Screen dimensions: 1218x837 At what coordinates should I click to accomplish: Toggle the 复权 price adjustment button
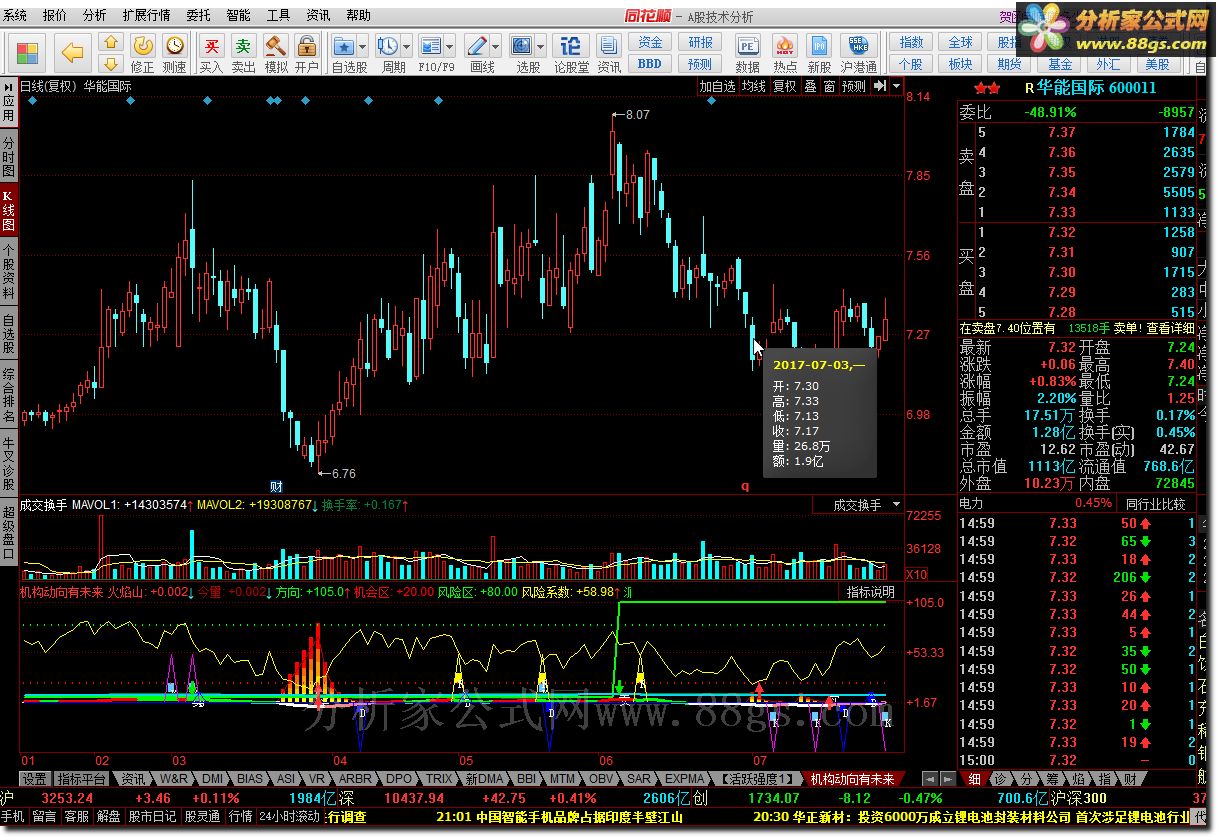click(x=784, y=86)
